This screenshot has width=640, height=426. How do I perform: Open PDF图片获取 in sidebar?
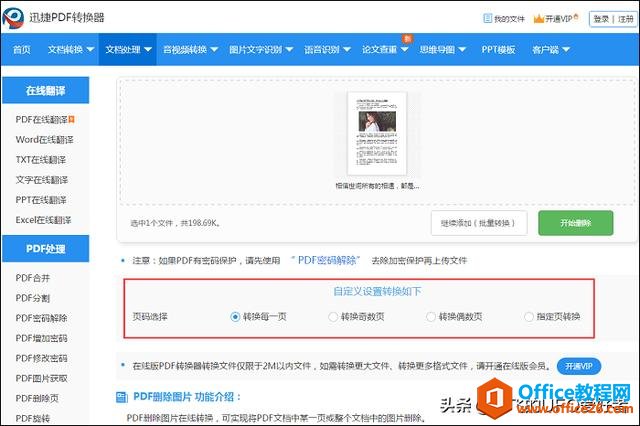point(41,378)
